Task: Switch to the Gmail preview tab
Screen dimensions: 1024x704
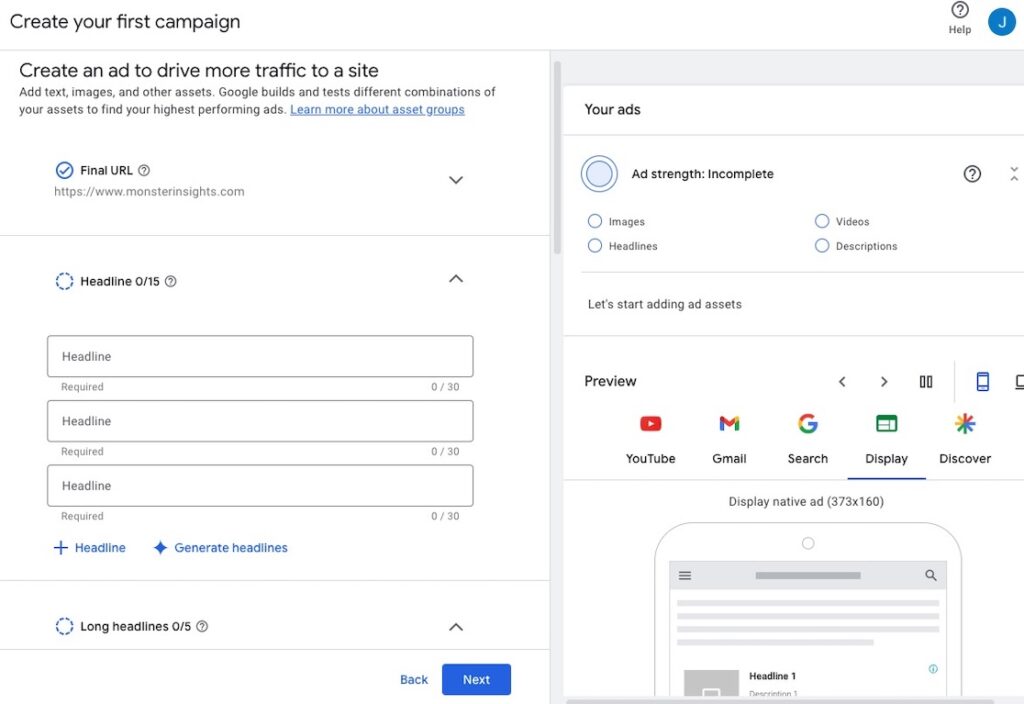Action: tap(729, 439)
